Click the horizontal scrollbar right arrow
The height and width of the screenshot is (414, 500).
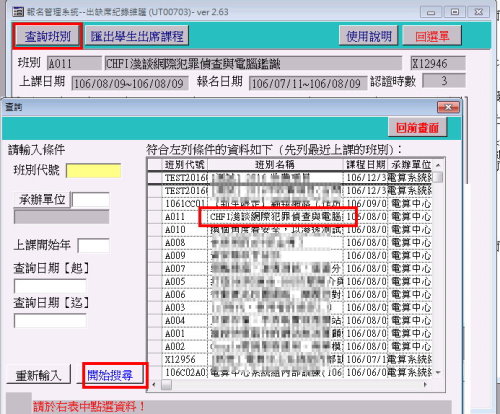425,384
